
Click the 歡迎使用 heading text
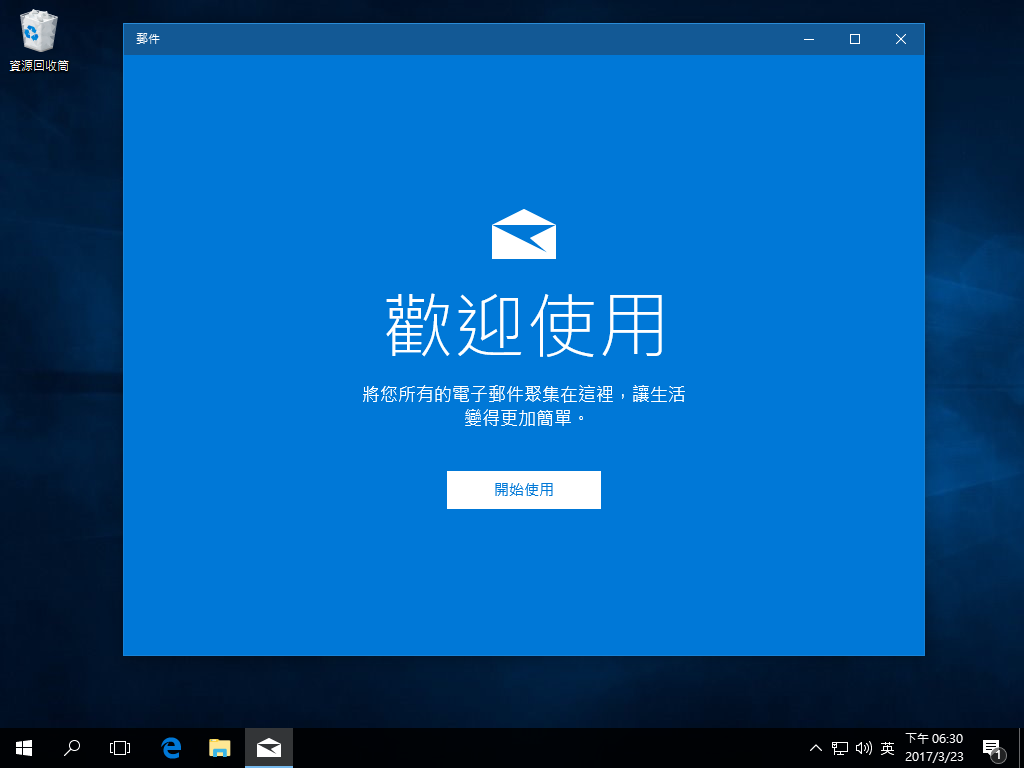pyautogui.click(x=524, y=326)
